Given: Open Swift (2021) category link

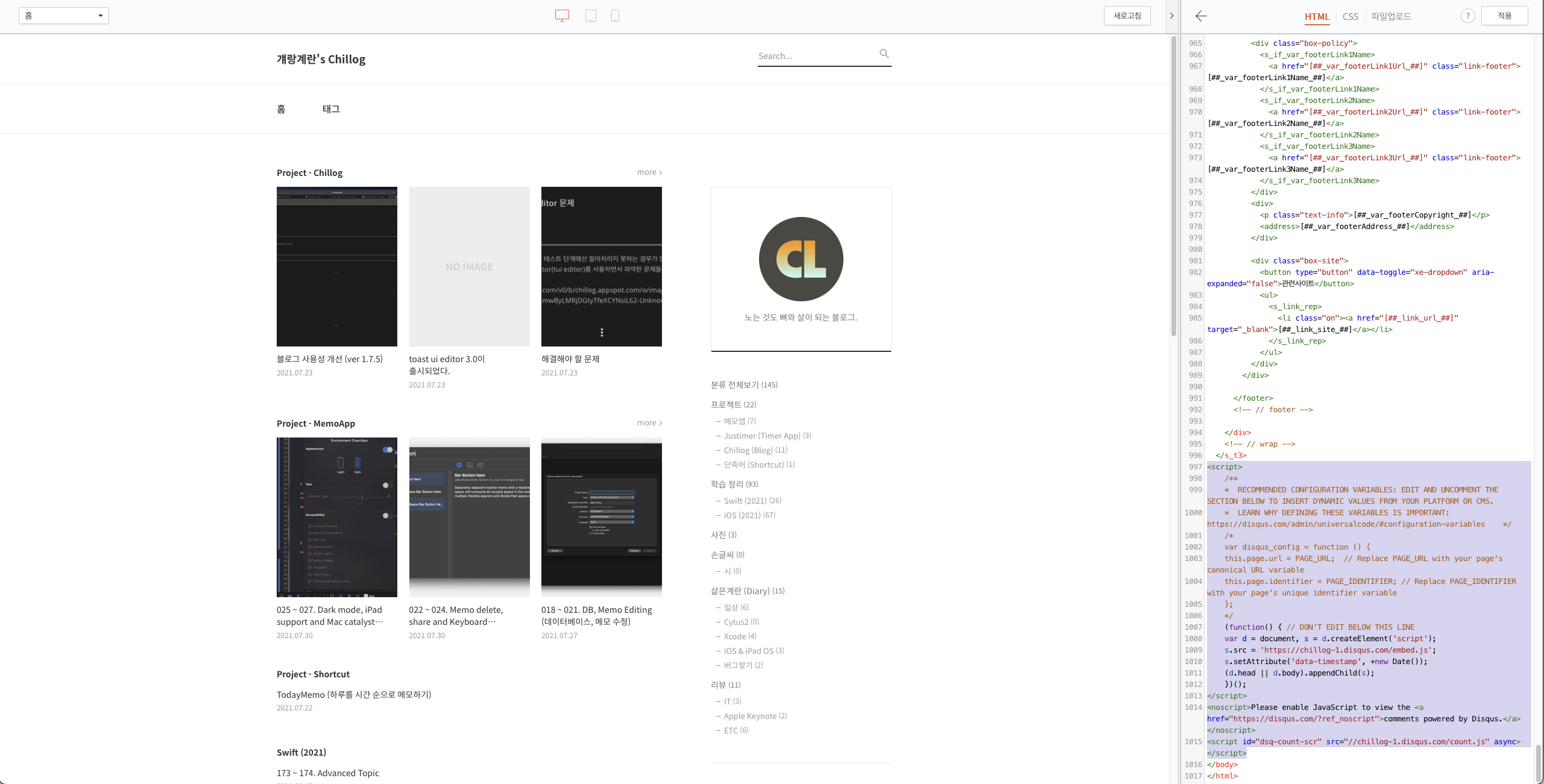Looking at the screenshot, I should (x=744, y=501).
